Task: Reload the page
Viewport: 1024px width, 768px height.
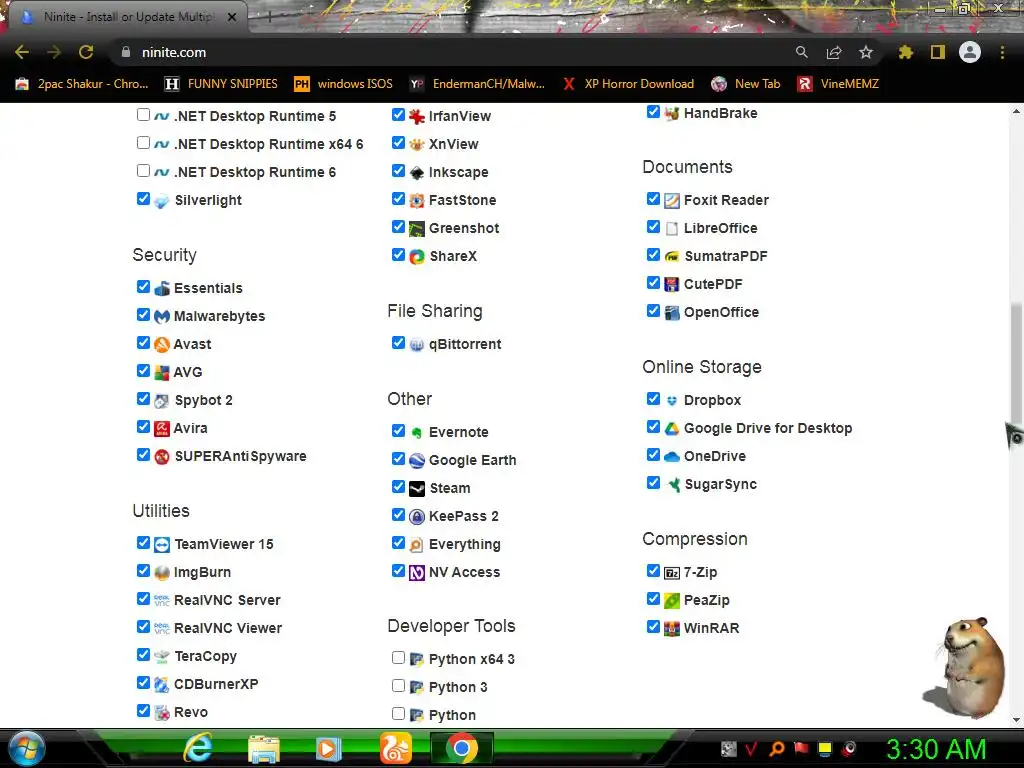Action: (86, 52)
